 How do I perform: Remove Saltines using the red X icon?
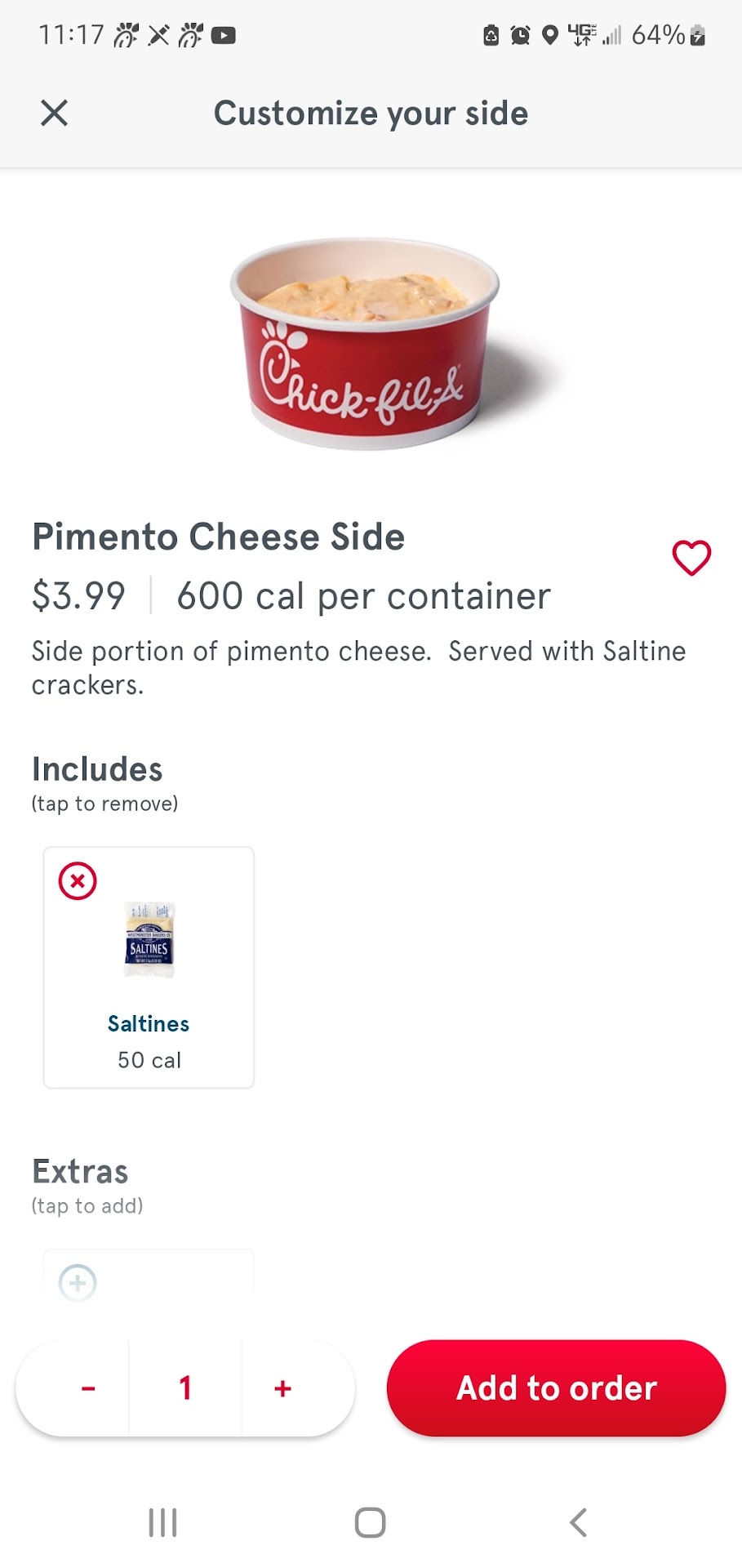78,881
